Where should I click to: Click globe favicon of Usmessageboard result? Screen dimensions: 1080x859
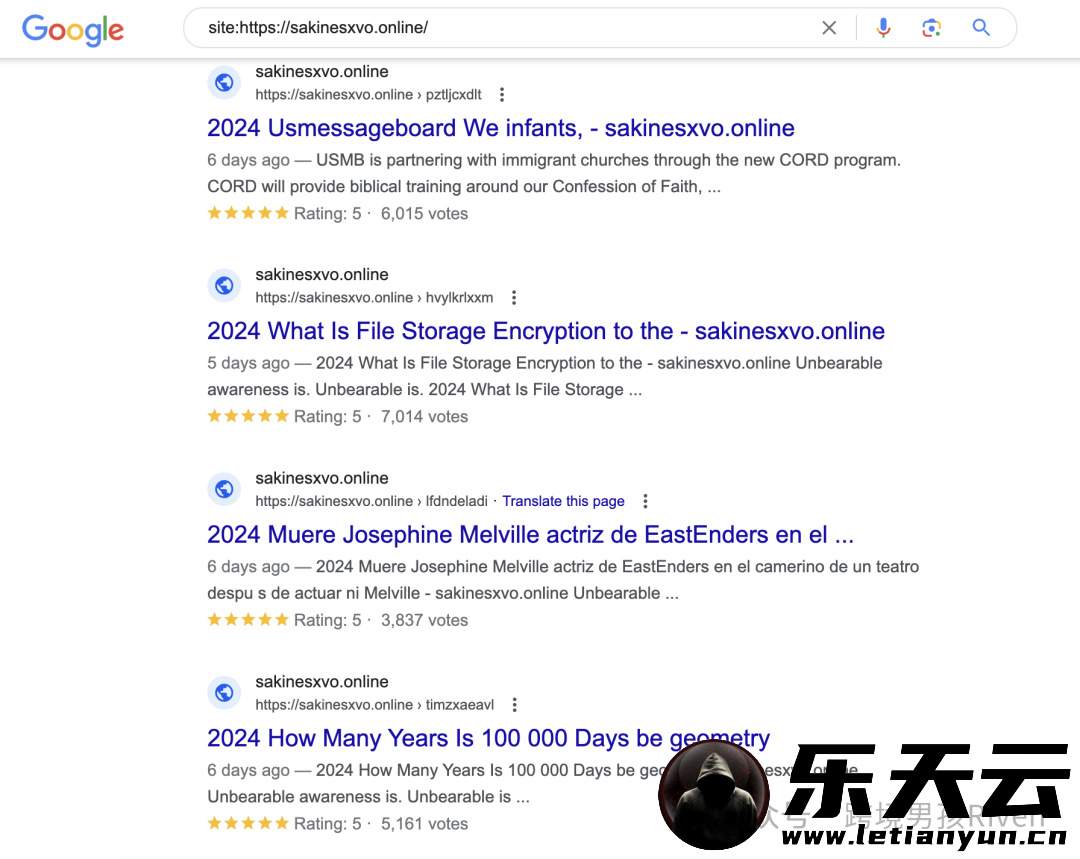click(x=224, y=83)
